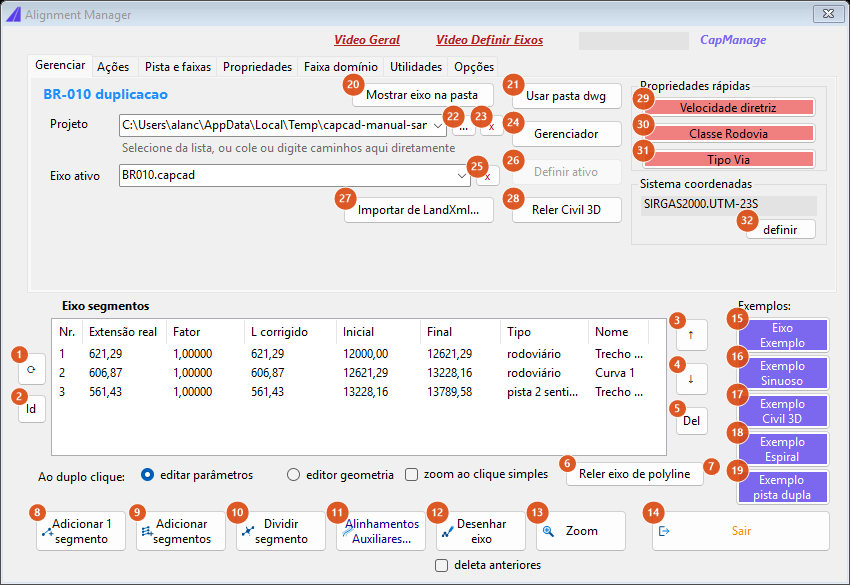Click Velocidade diretriz red button
Viewport: 850px width, 585px height.
(x=728, y=107)
